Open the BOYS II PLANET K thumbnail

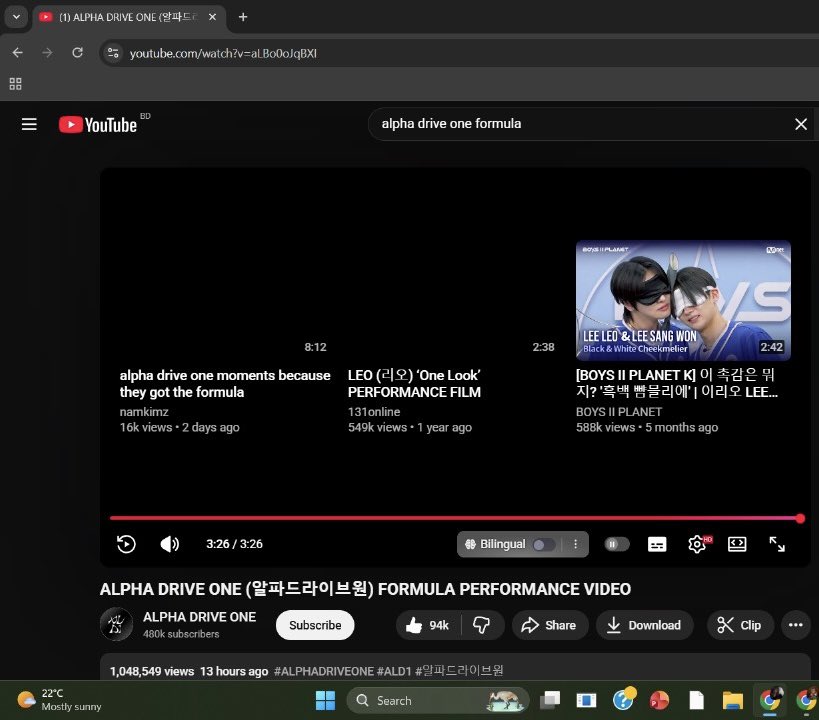coord(683,300)
